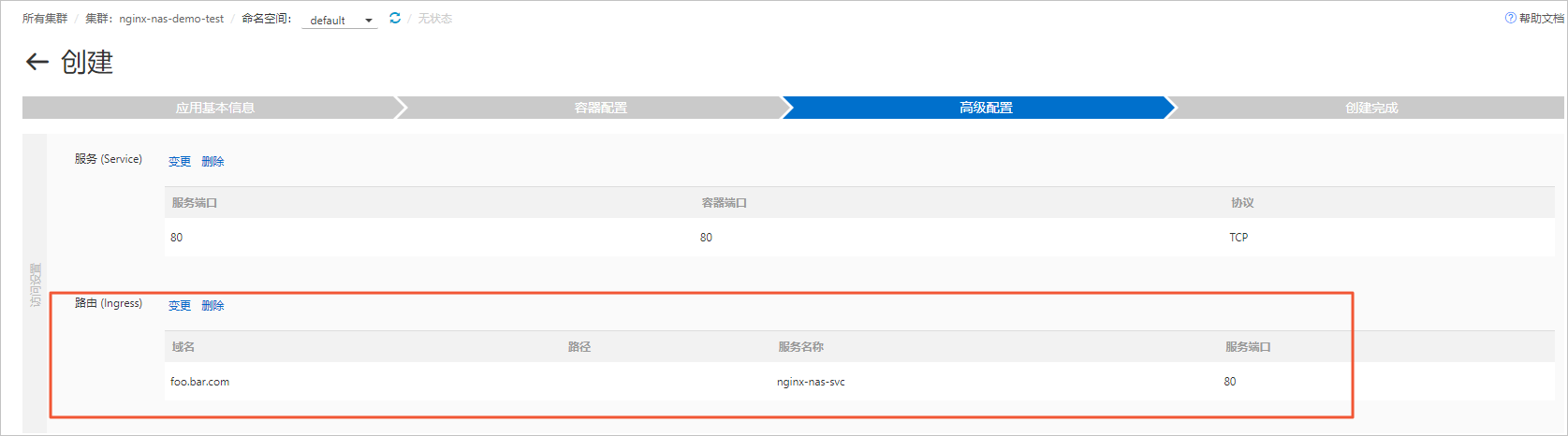
Task: Select the TCP protocol cell
Action: click(x=1238, y=238)
